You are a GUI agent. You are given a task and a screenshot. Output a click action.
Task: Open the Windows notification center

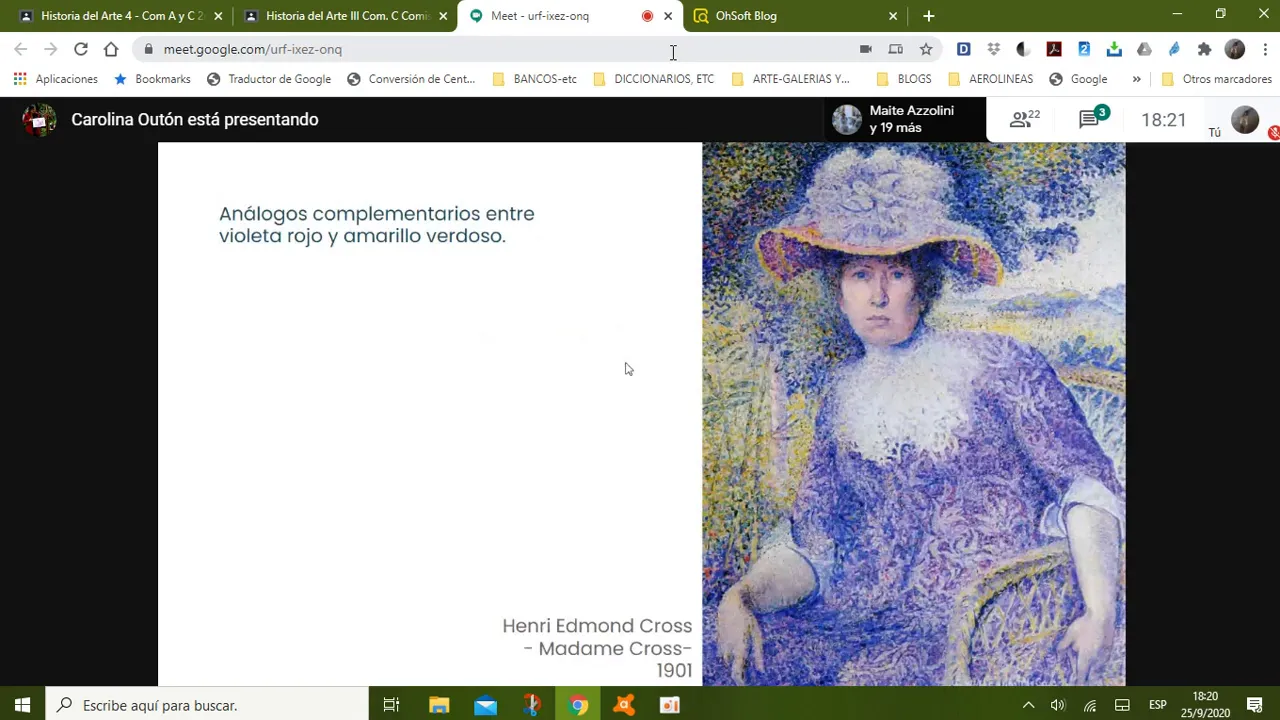click(x=1254, y=705)
